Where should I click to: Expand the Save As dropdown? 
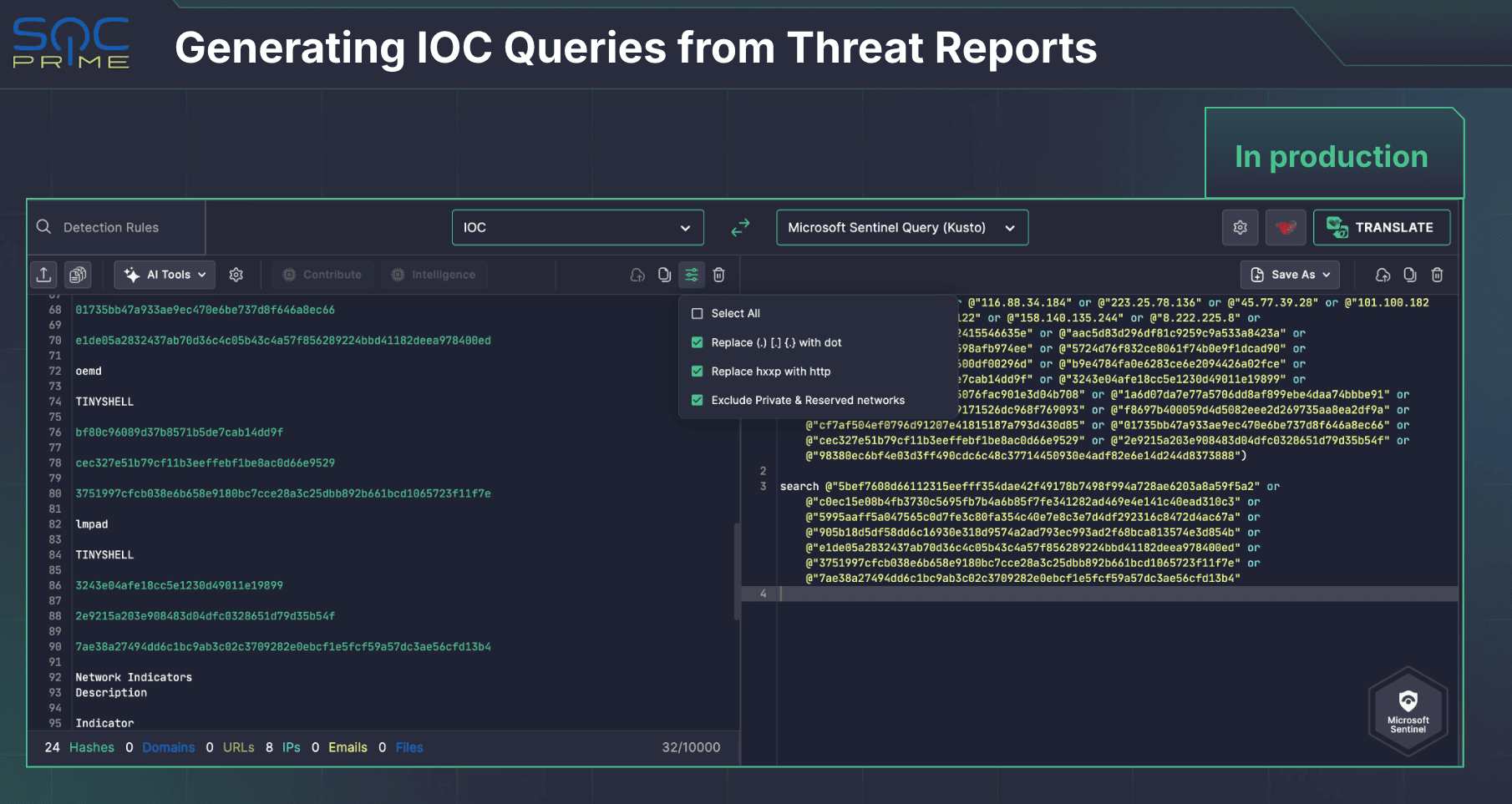click(1291, 275)
